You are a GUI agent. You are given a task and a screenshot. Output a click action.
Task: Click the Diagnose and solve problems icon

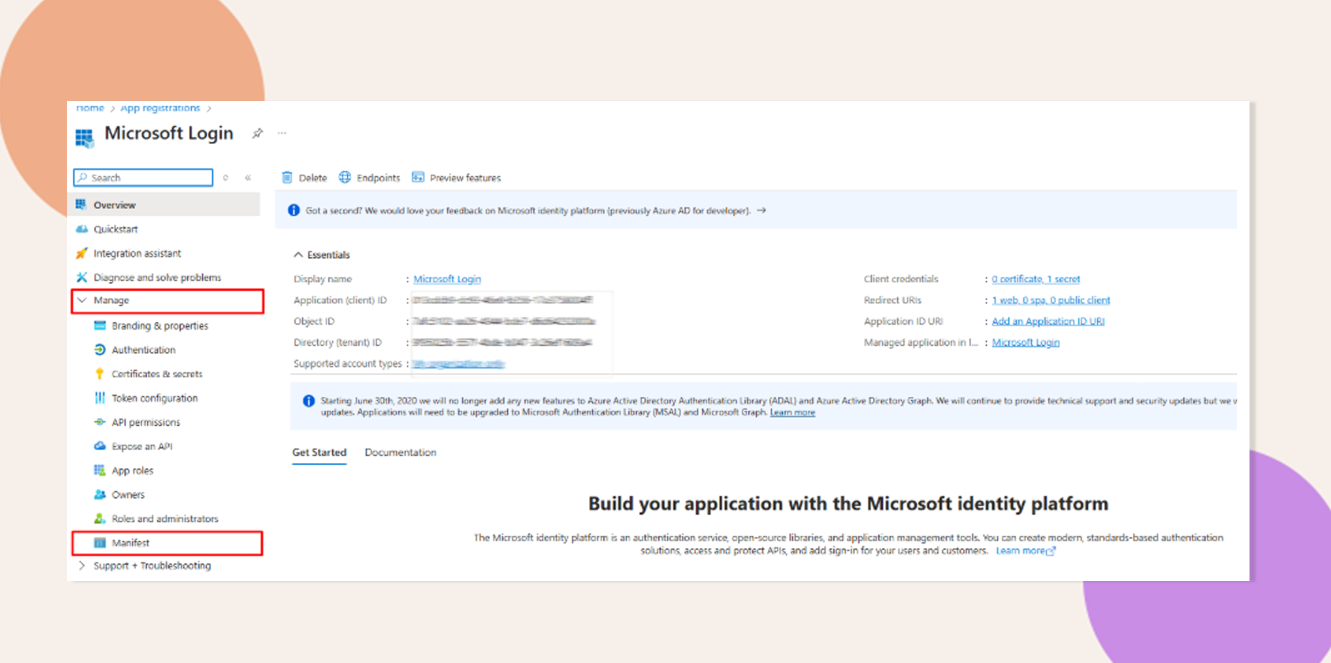click(x=82, y=277)
